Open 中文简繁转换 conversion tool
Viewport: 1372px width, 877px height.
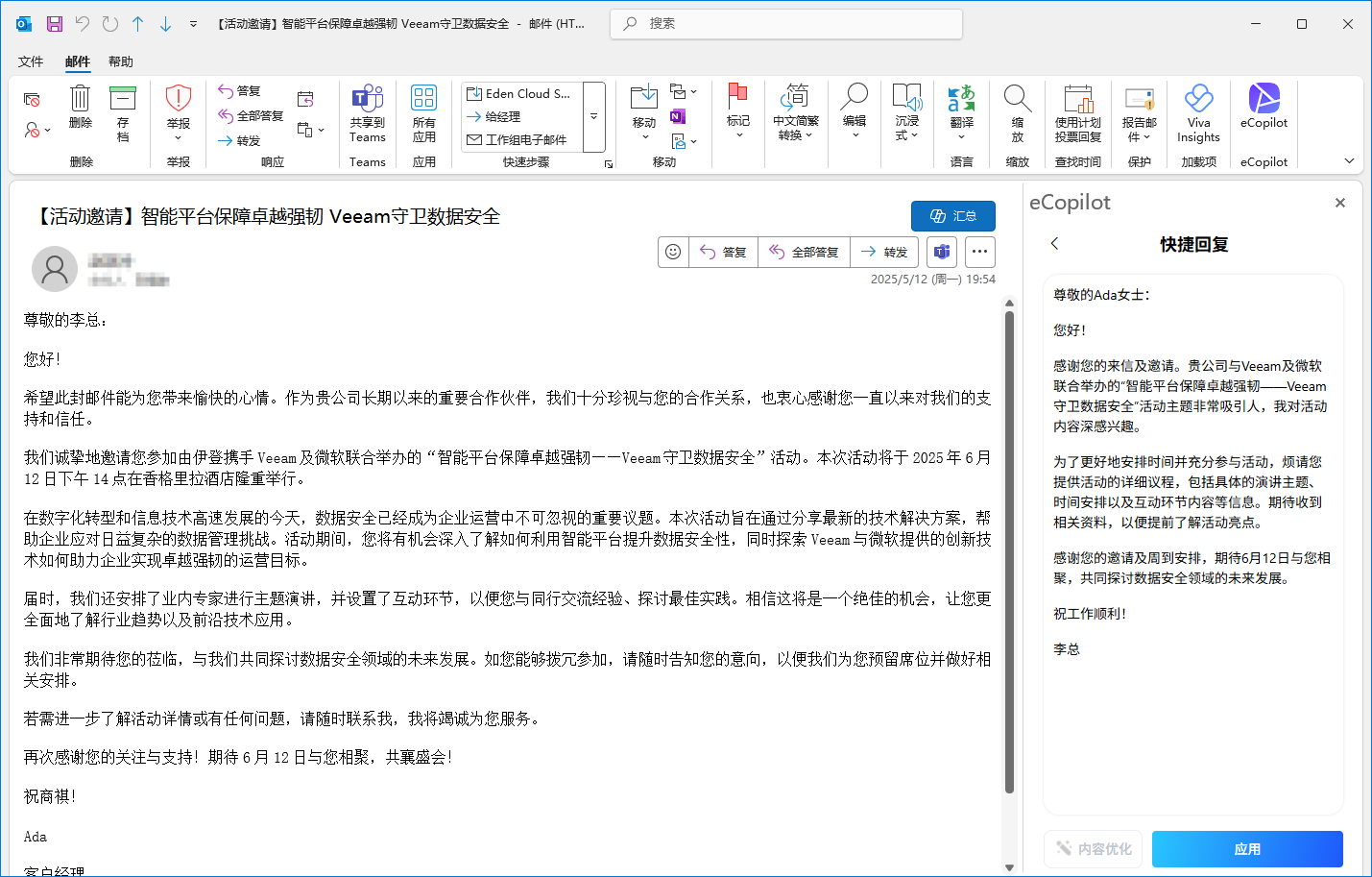tap(796, 113)
